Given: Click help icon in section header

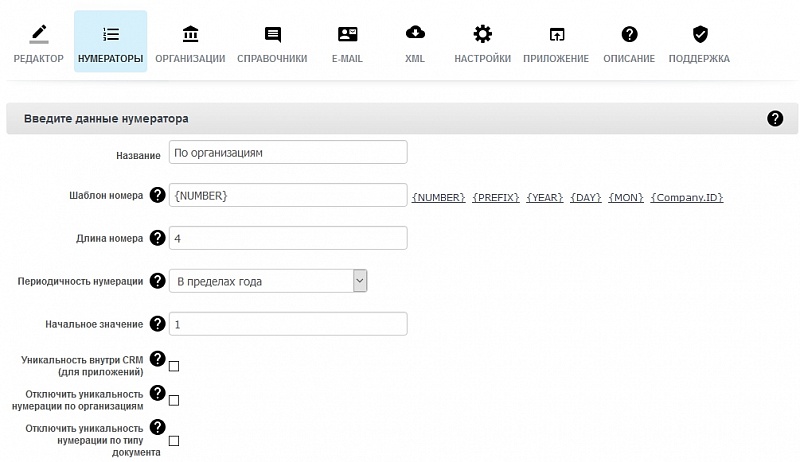Looking at the screenshot, I should [x=775, y=119].
